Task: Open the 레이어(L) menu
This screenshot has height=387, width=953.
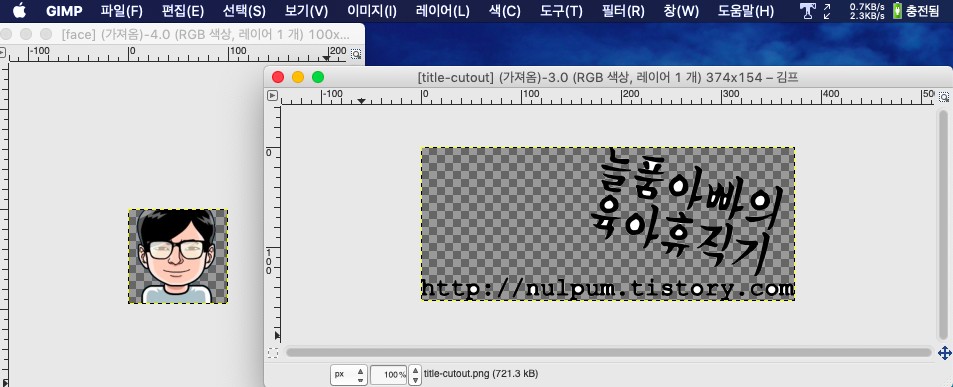Action: click(x=443, y=11)
